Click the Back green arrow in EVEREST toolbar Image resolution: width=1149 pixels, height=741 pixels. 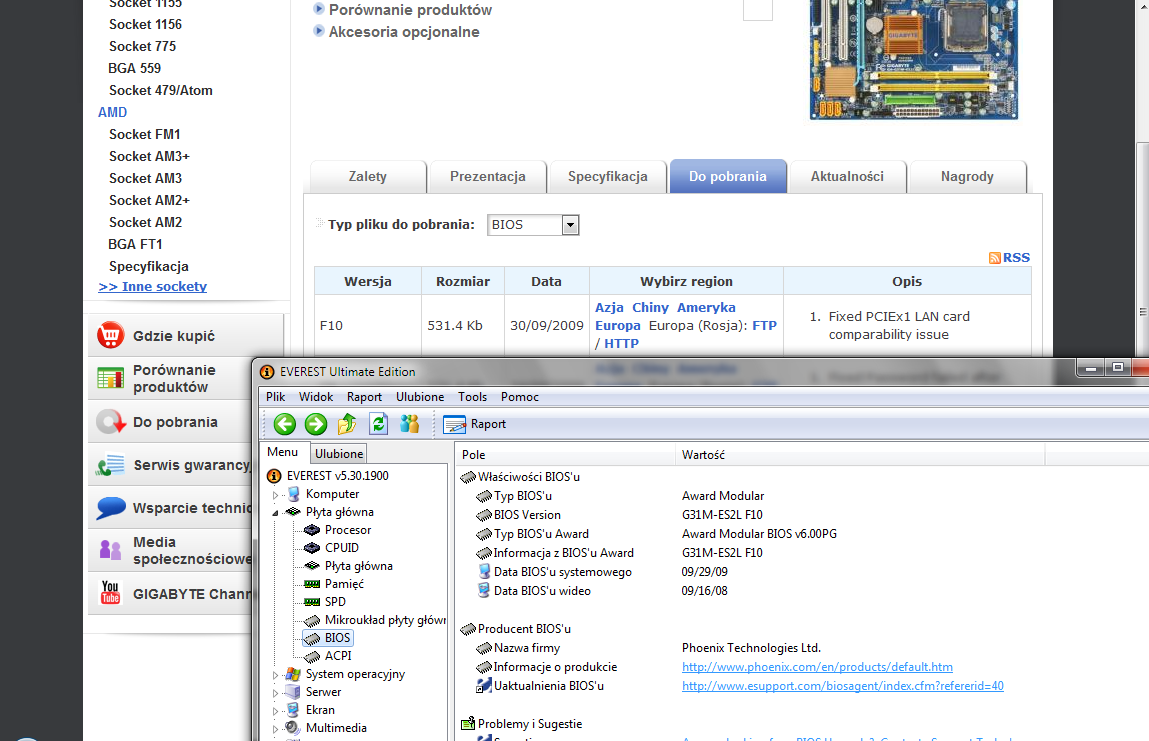[285, 424]
